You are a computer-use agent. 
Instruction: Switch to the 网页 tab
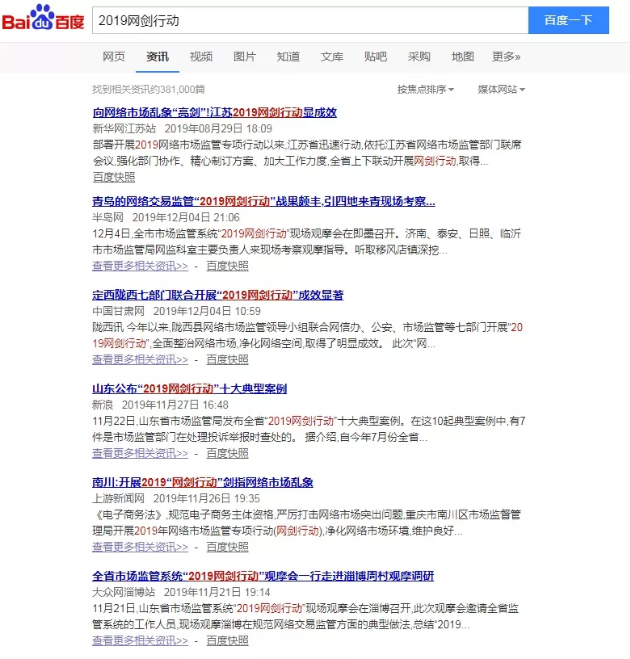click(x=113, y=56)
